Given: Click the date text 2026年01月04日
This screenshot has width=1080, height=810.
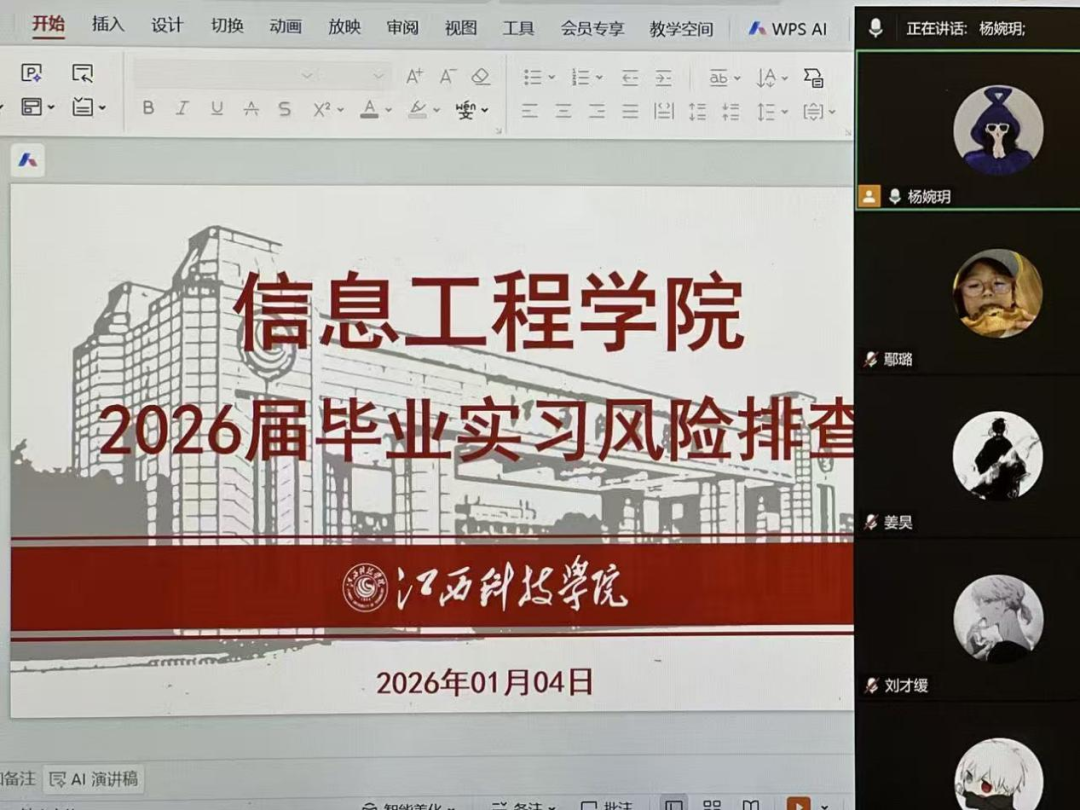Looking at the screenshot, I should (485, 683).
